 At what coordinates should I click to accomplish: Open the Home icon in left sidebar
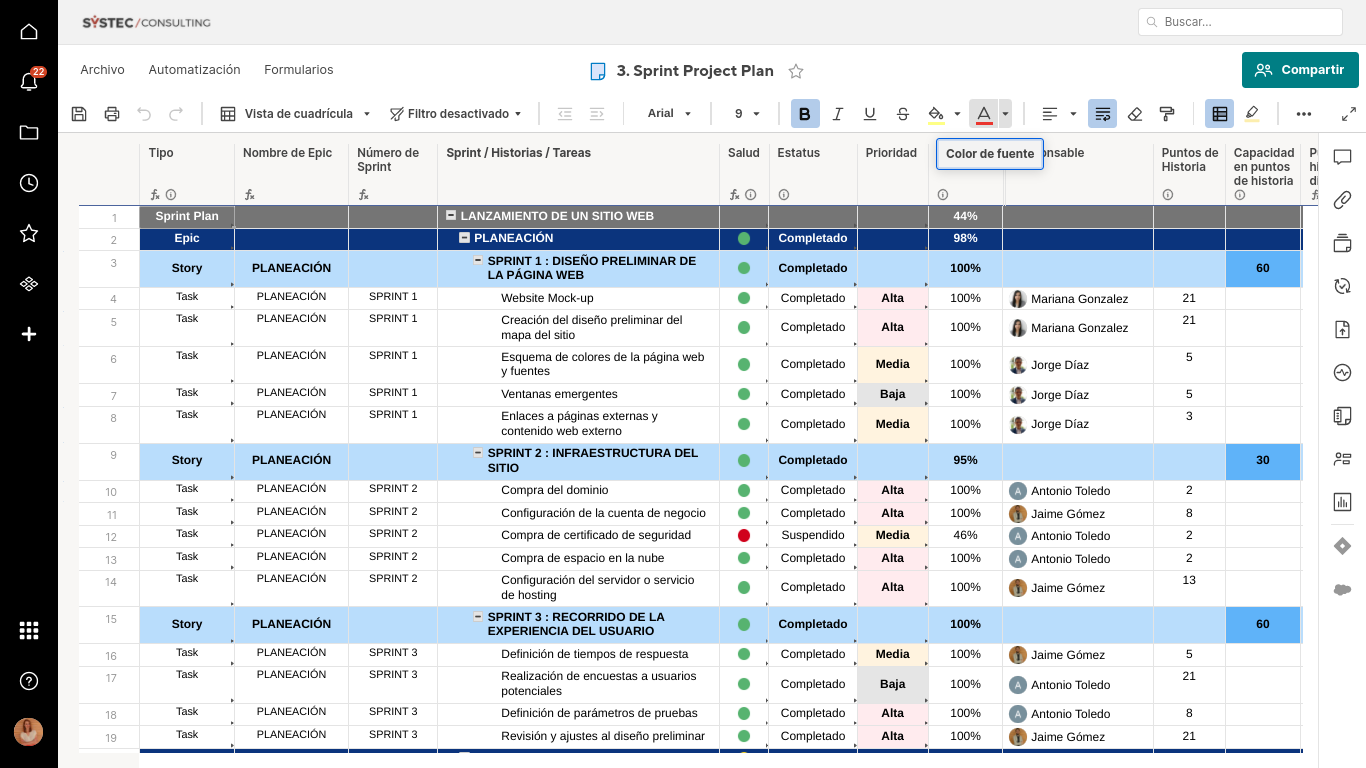tap(29, 32)
